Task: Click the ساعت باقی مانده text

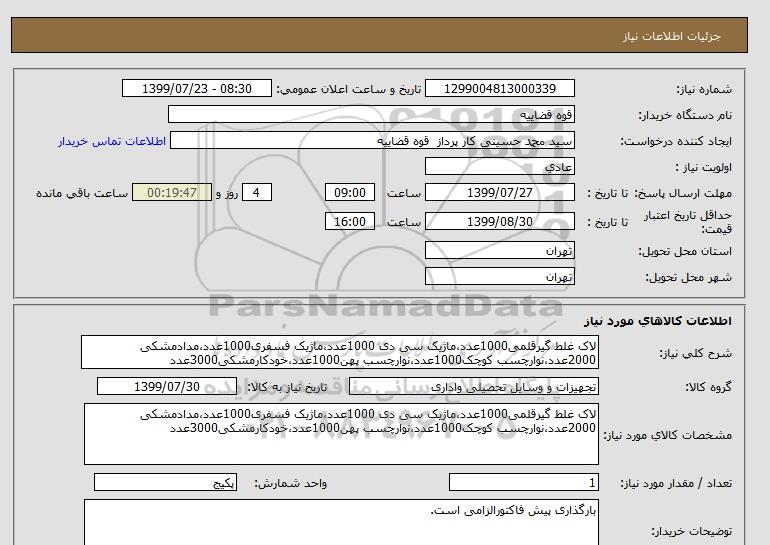Action: coord(82,193)
